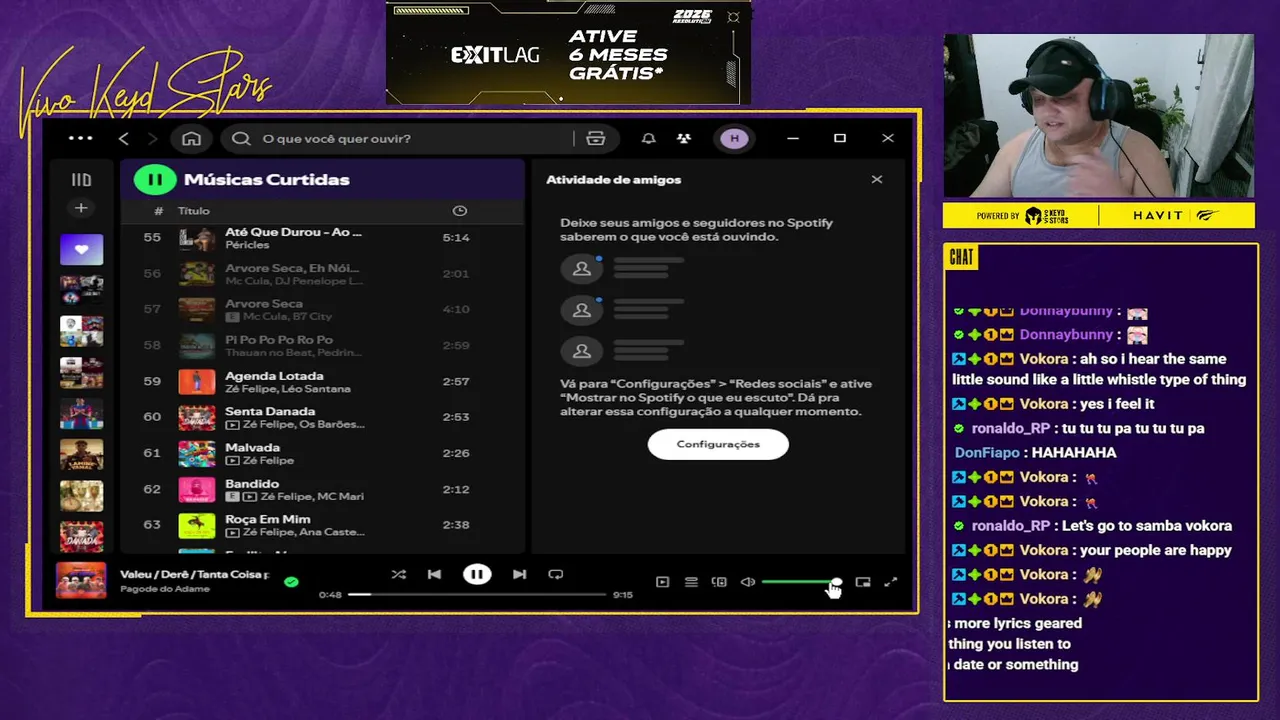Click the Configurações button
The width and height of the screenshot is (1280, 720).
[718, 444]
